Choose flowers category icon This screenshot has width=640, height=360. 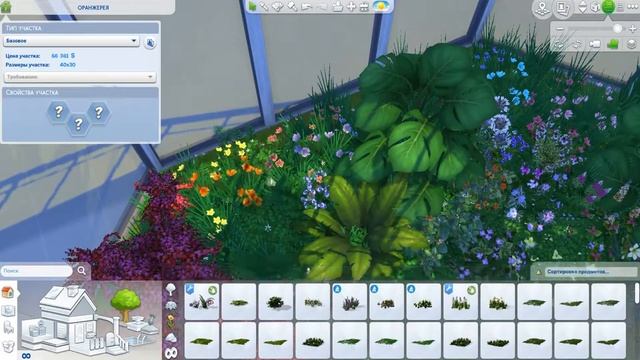pos(171,321)
